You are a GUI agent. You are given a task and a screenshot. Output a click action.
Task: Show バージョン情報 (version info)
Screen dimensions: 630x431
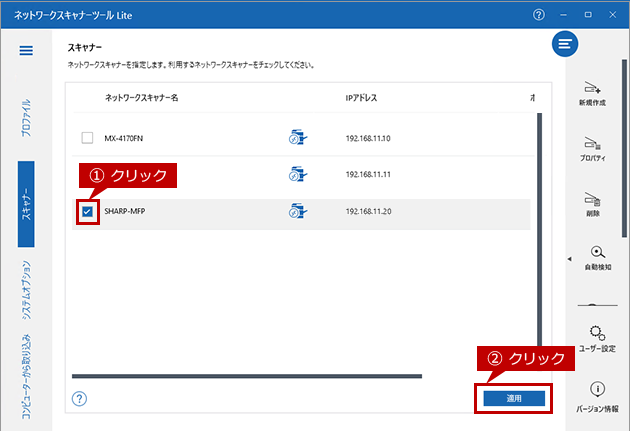point(597,397)
